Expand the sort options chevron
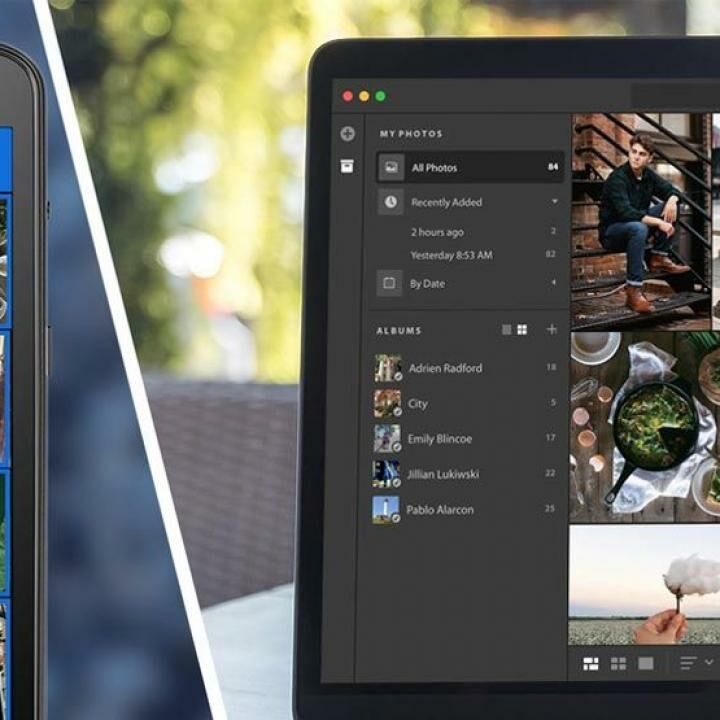The height and width of the screenshot is (720, 720). [x=709, y=662]
